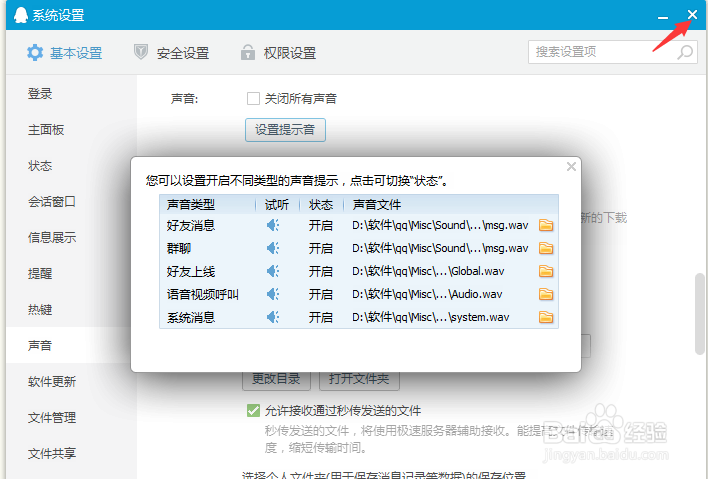Switch the 语音视频呼叫 status 开启
The width and height of the screenshot is (708, 479).
[321, 294]
